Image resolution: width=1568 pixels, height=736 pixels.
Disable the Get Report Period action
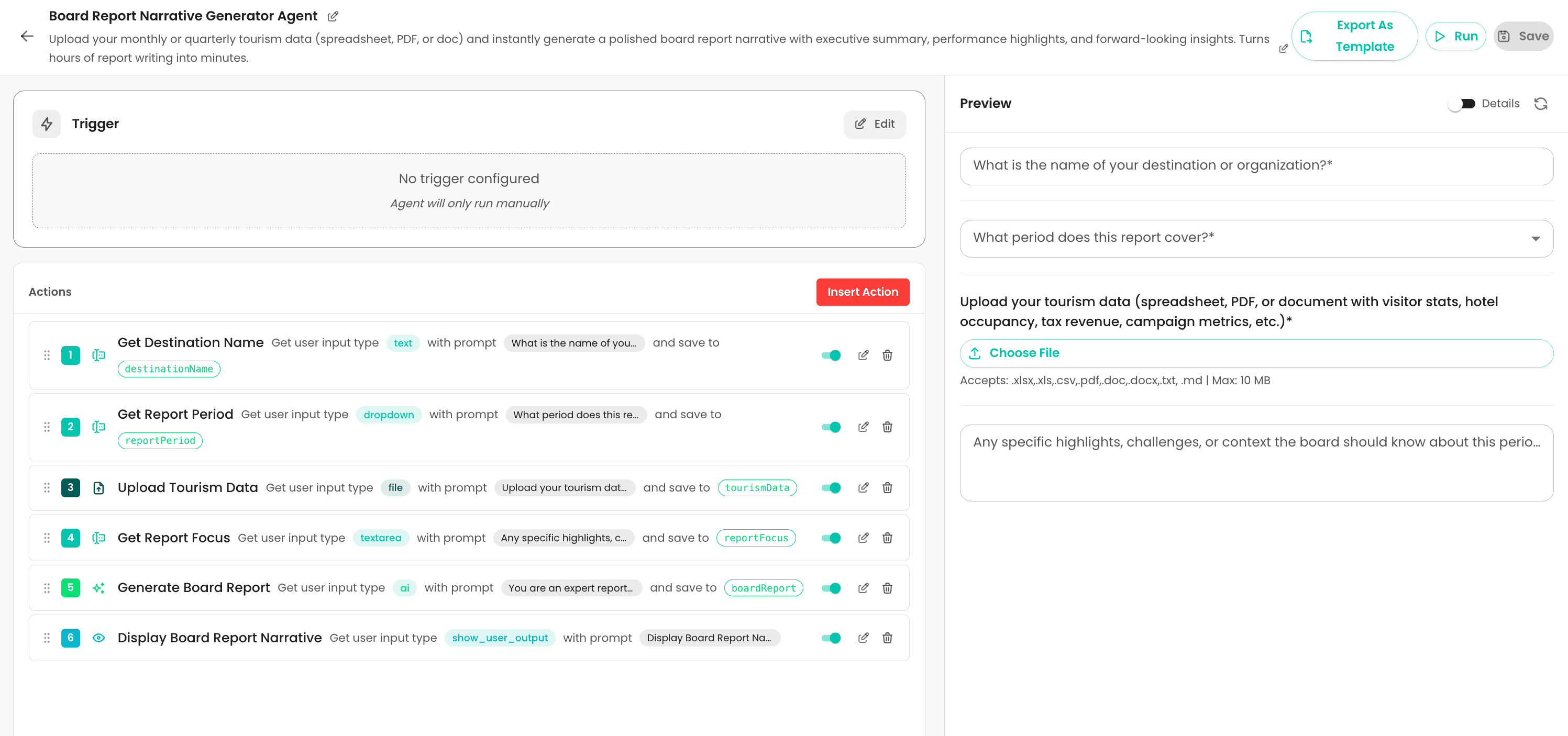pyautogui.click(x=831, y=427)
